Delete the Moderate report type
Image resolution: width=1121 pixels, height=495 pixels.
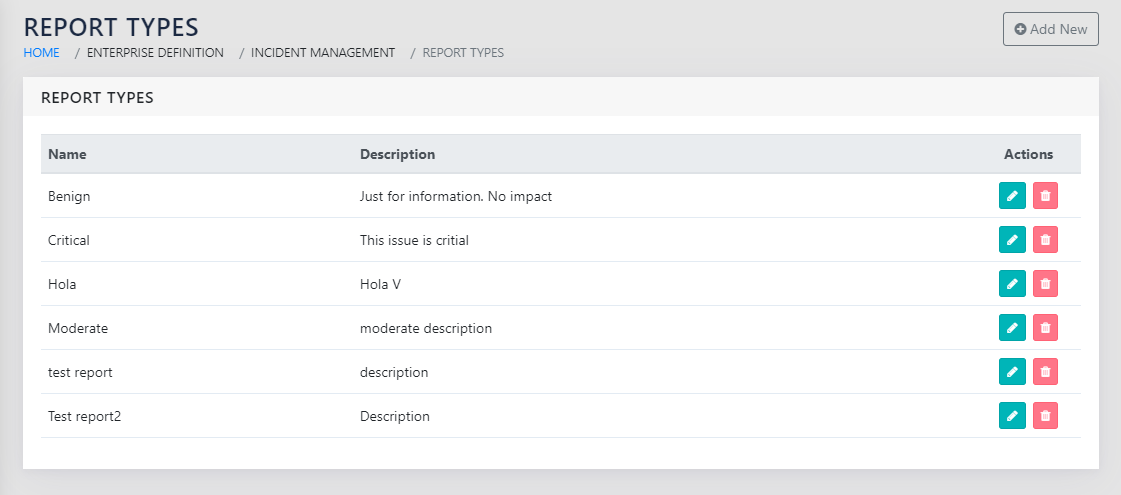tap(1045, 328)
